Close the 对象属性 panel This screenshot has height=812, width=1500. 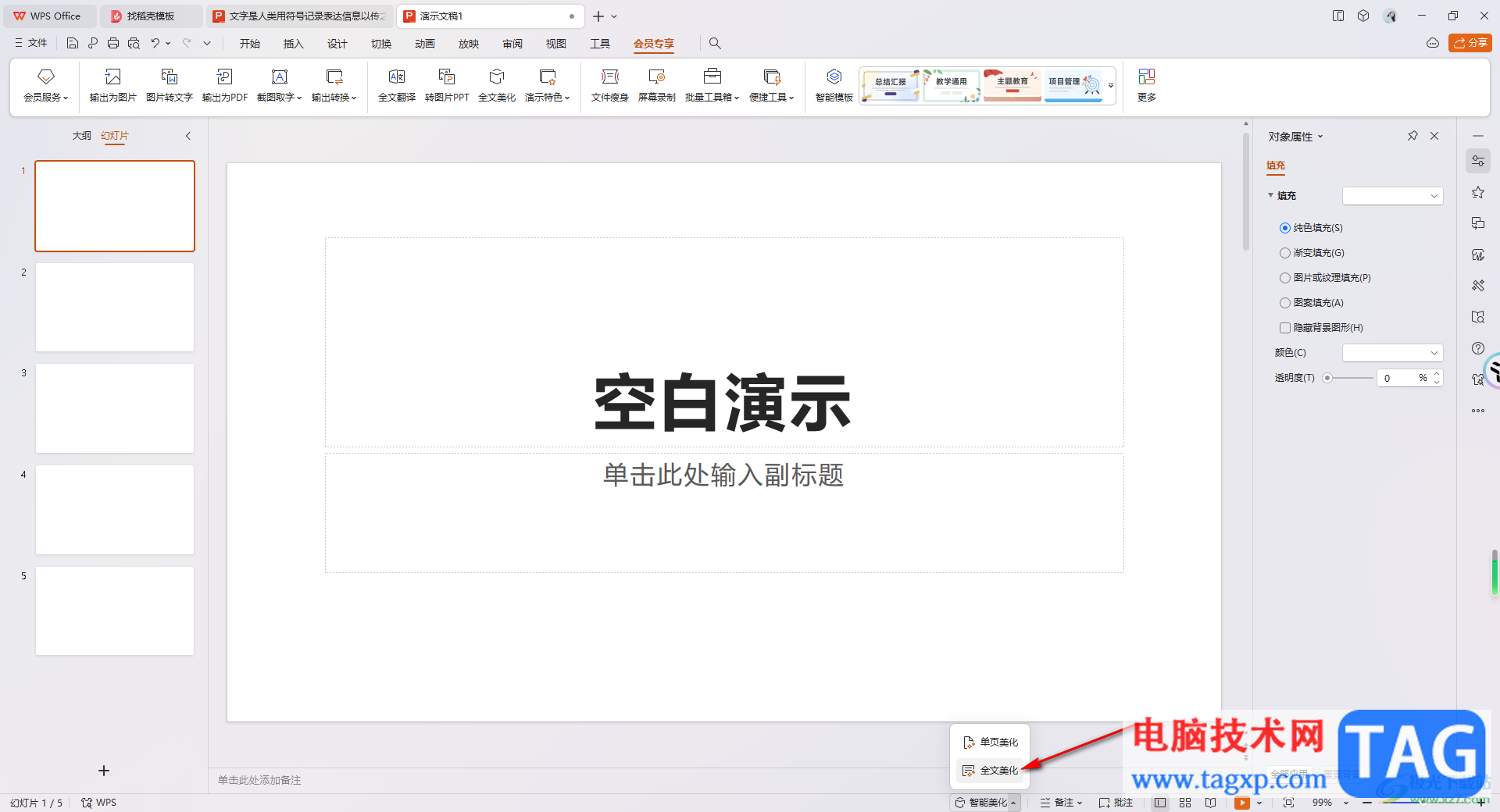click(x=1434, y=136)
